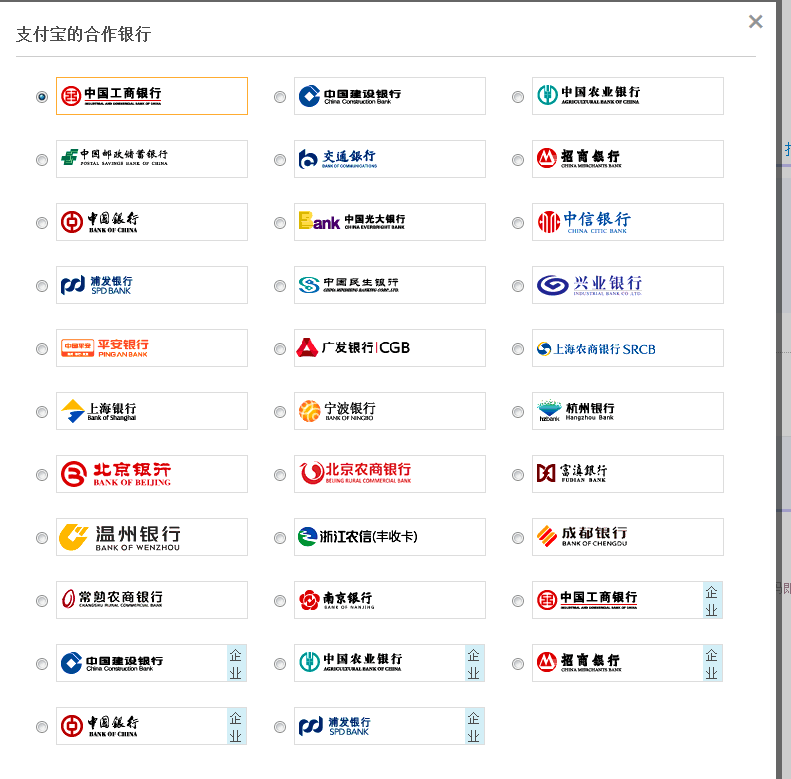Select the 富滇银行 Fudian logo tile
The height and width of the screenshot is (779, 791).
pos(628,474)
